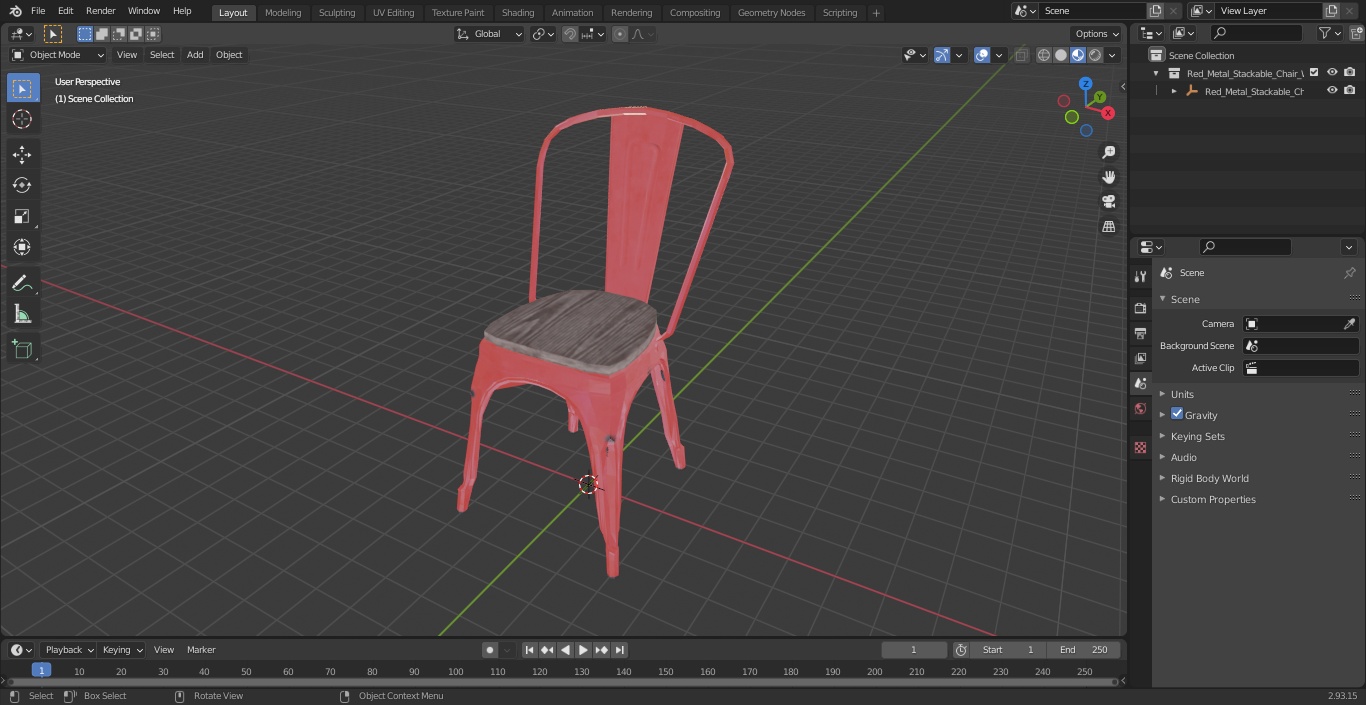The height and width of the screenshot is (705, 1366).
Task: Select the Scale tool
Action: (22, 216)
